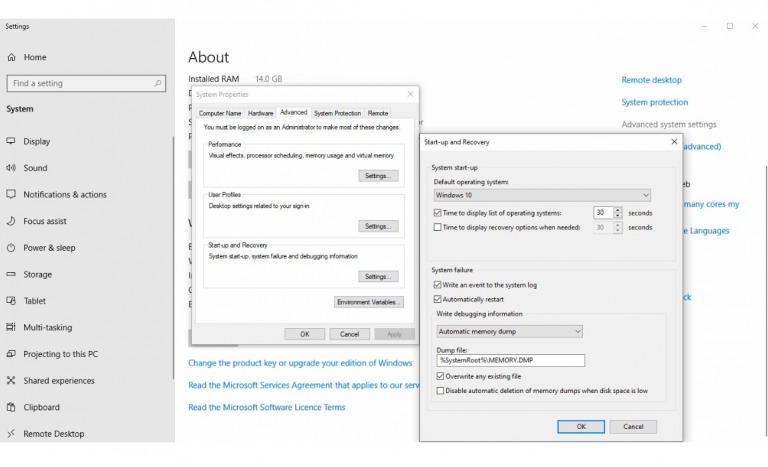Screen dimensions: 768x467
Task: Enable Time to display recovery options checkbox
Action: tap(438, 227)
